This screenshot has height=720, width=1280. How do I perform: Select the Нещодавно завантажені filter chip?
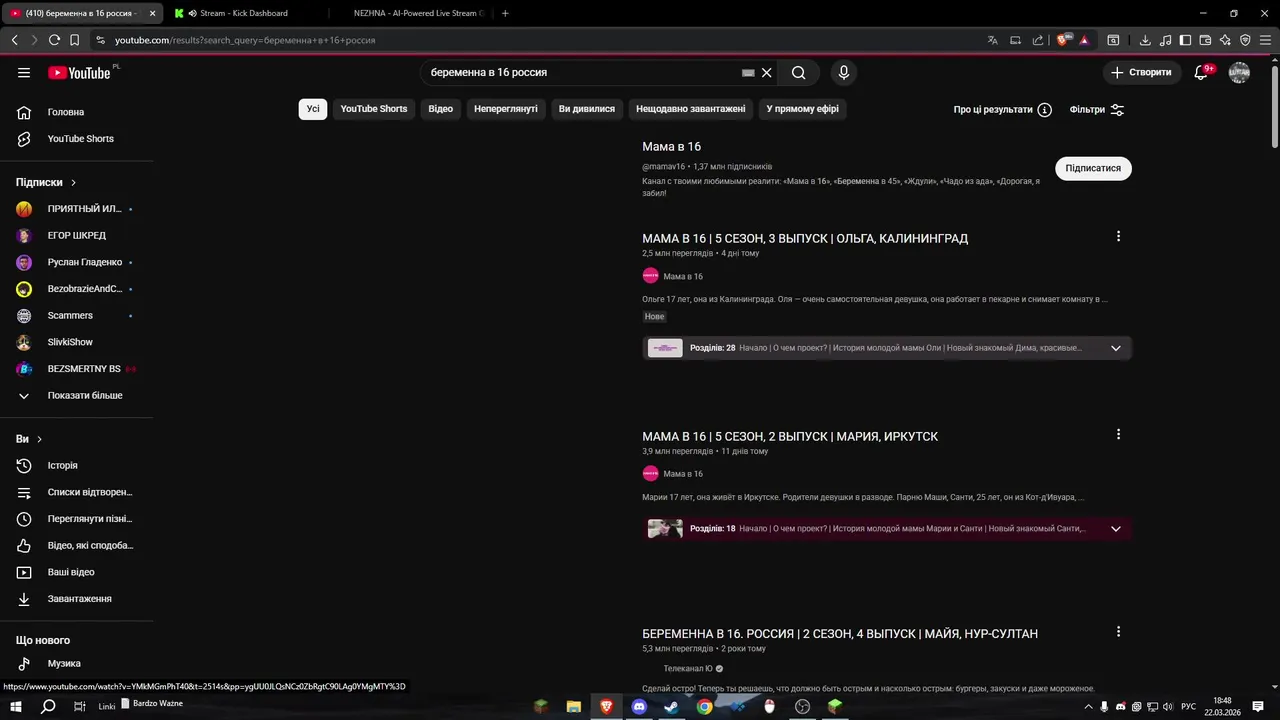coord(691,109)
